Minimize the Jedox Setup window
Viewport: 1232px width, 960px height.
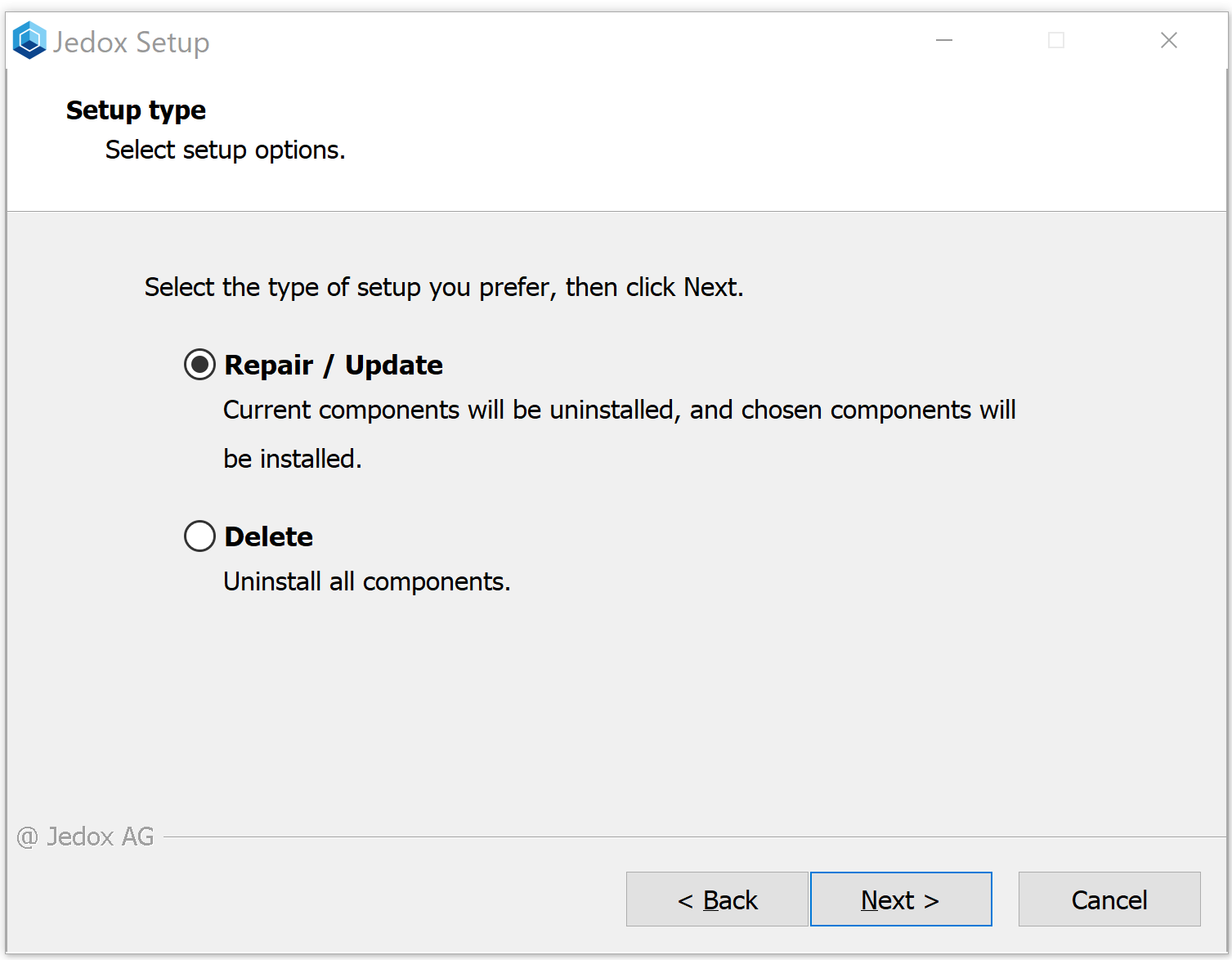pos(944,40)
